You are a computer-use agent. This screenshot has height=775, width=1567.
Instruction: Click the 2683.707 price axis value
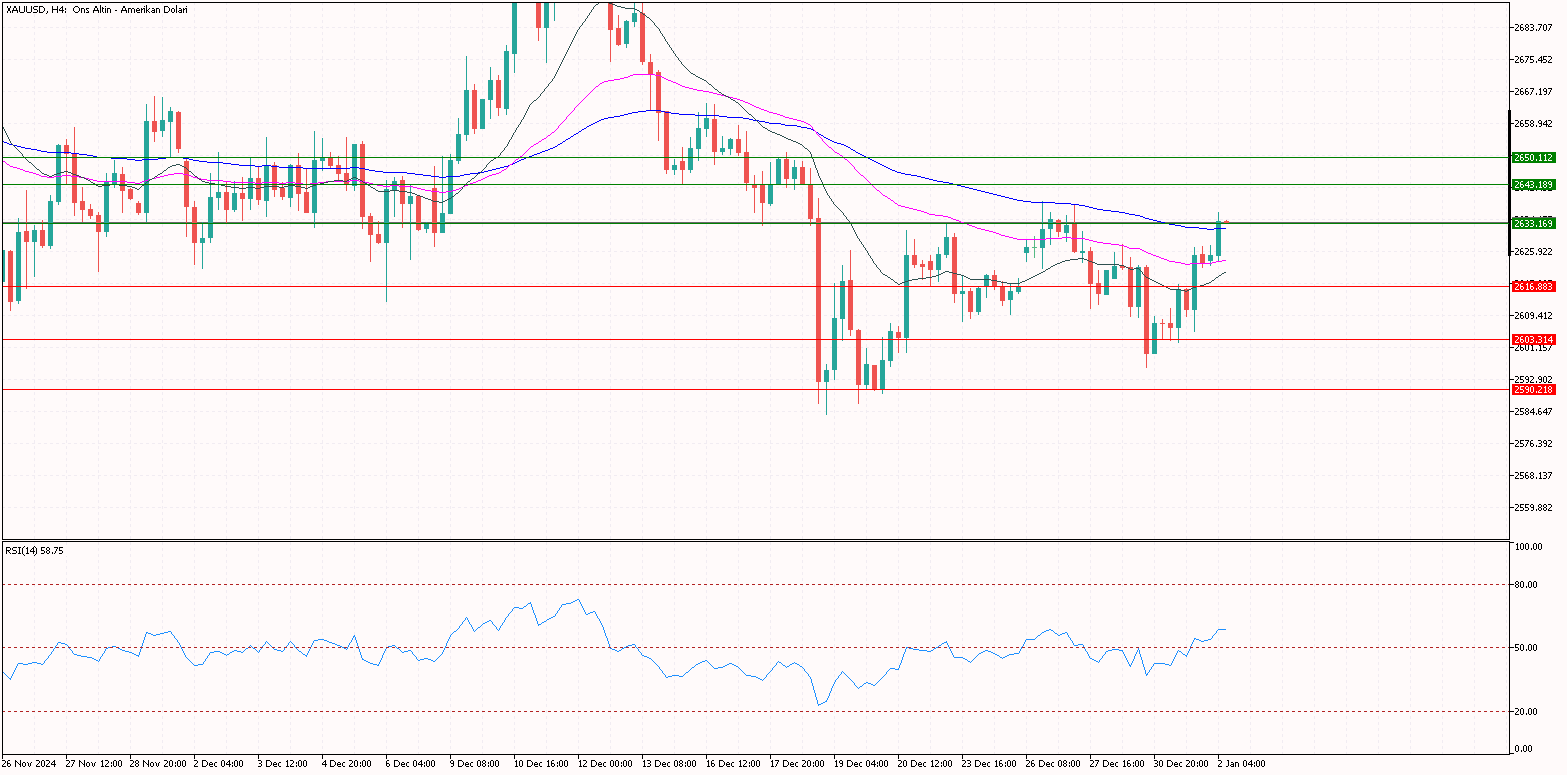pyautogui.click(x=1533, y=28)
